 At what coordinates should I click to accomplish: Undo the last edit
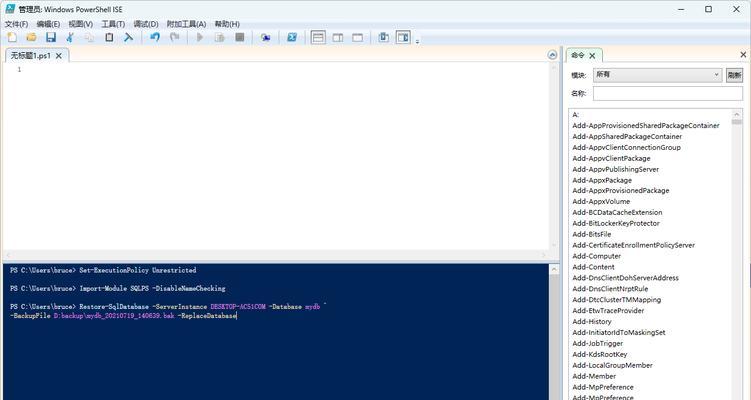click(x=155, y=37)
